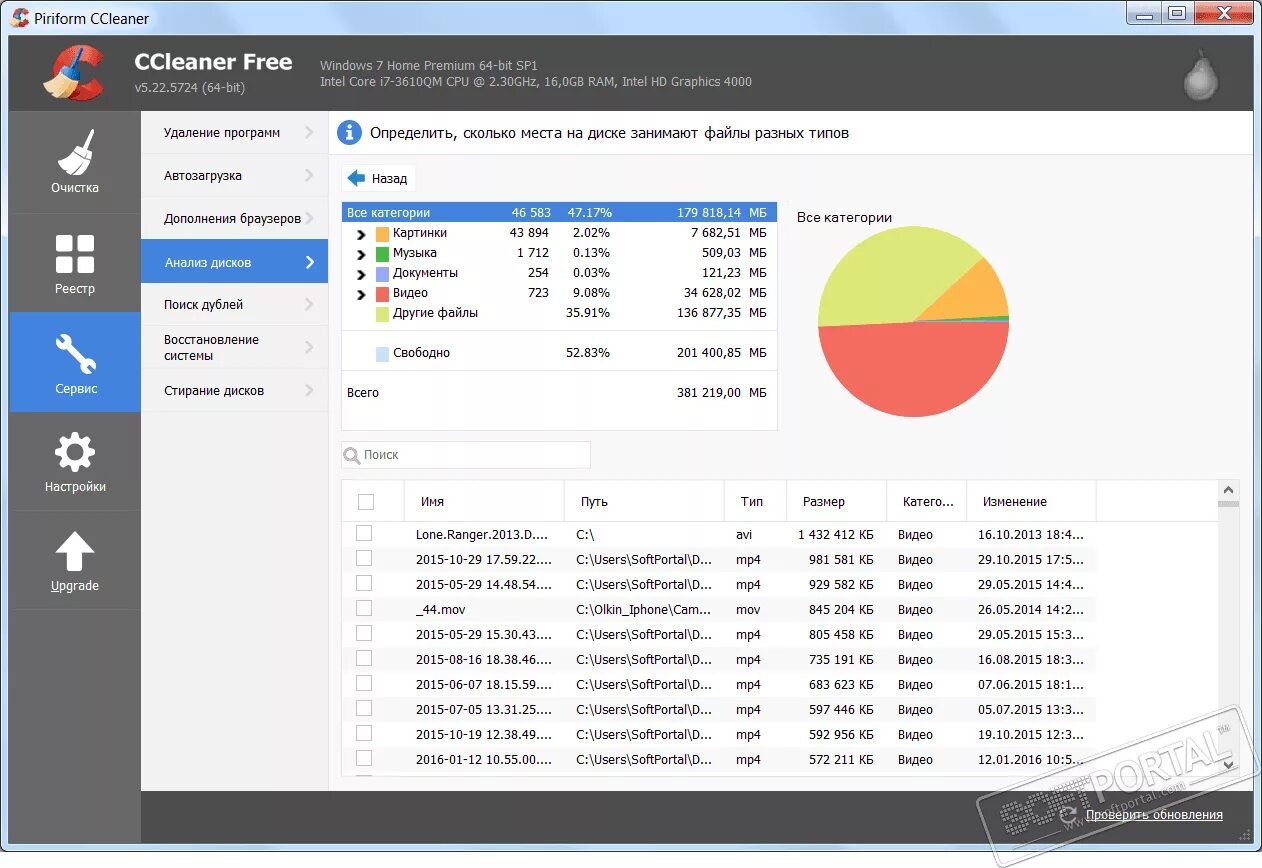1262x868 pixels.
Task: Check the 2015-08-16 18.38.46 file checkbox
Action: coord(364,658)
